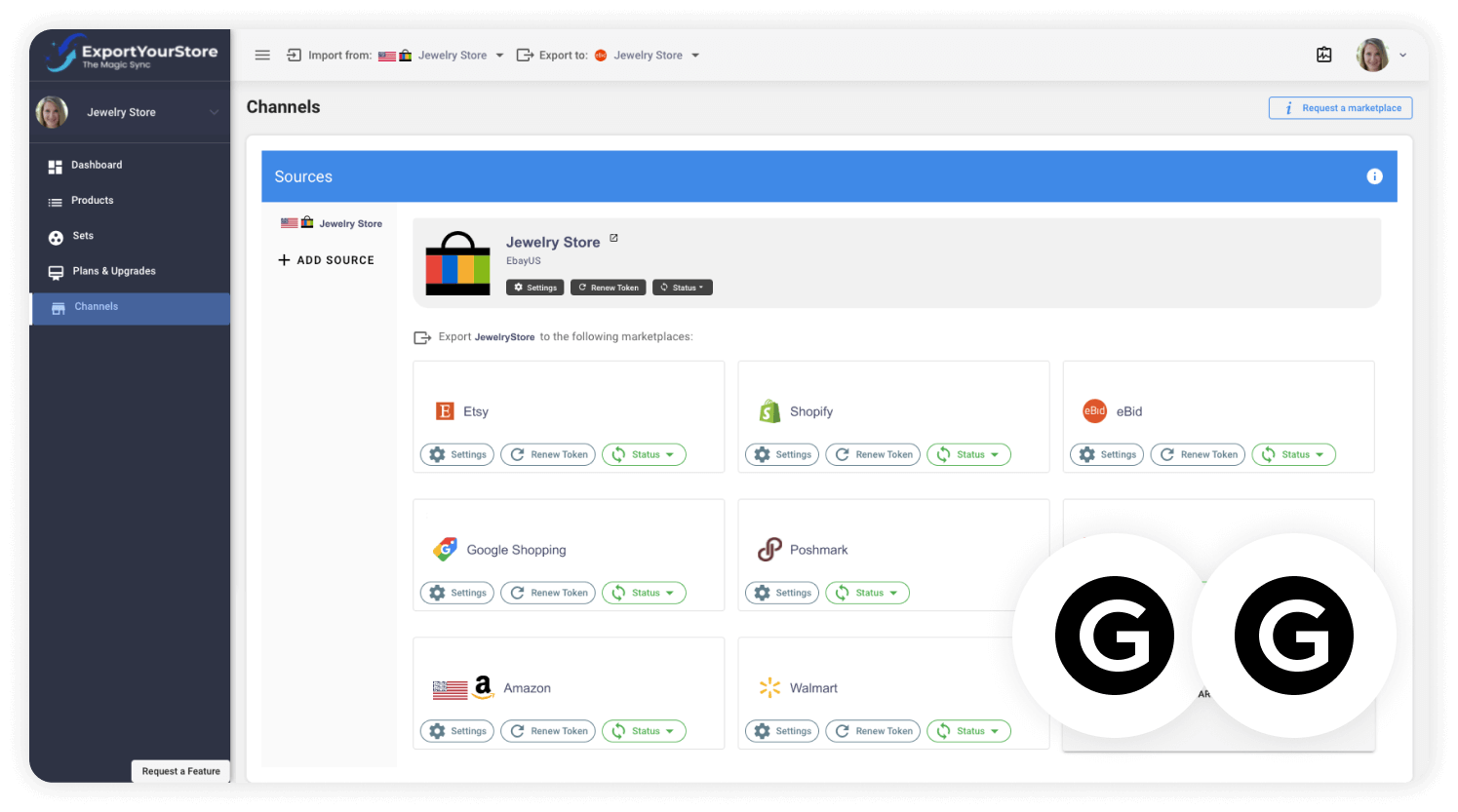This screenshot has width=1458, height=812.
Task: Expand eBid Status dropdown
Action: 1293,454
